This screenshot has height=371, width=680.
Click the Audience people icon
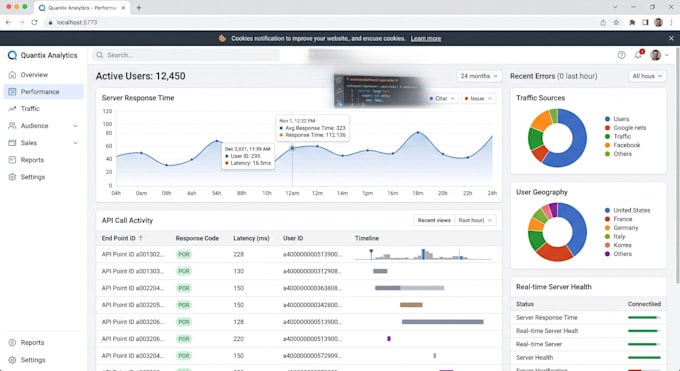point(12,125)
